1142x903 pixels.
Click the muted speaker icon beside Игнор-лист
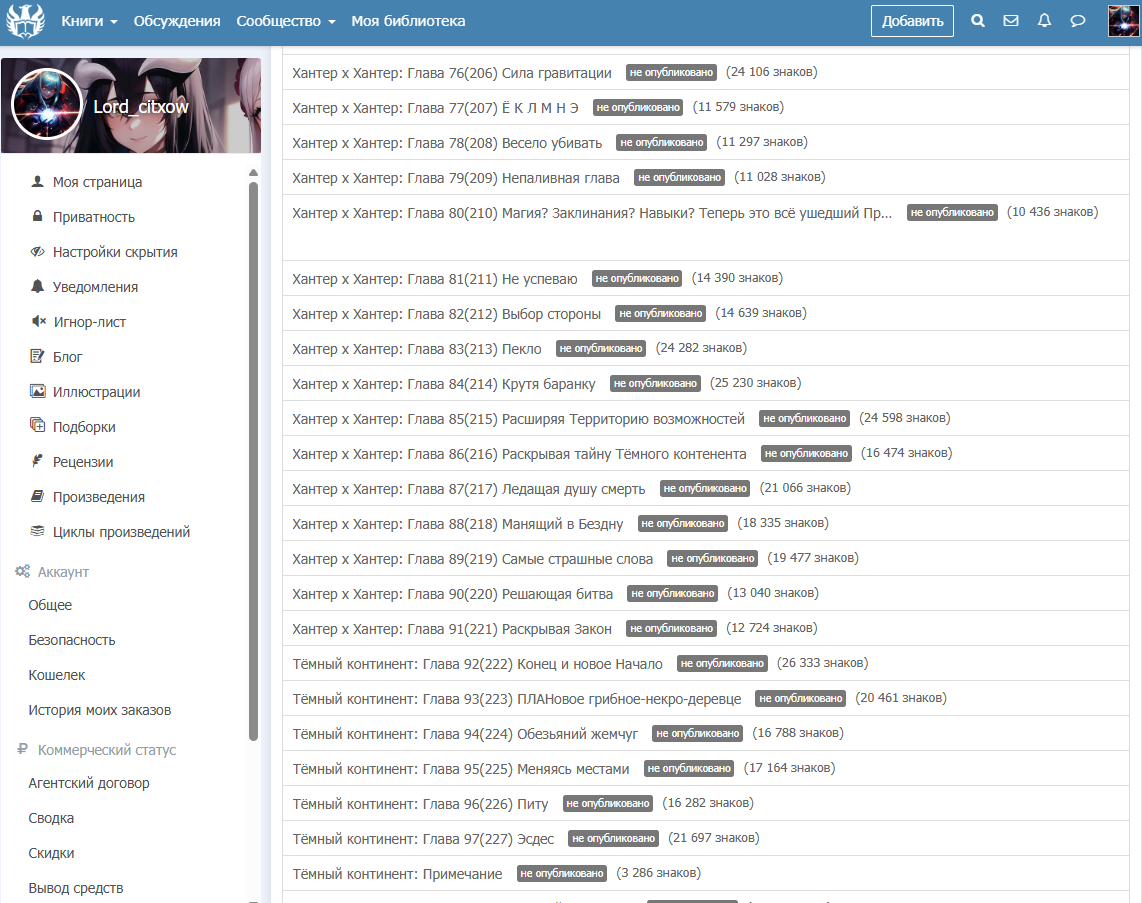tap(39, 321)
